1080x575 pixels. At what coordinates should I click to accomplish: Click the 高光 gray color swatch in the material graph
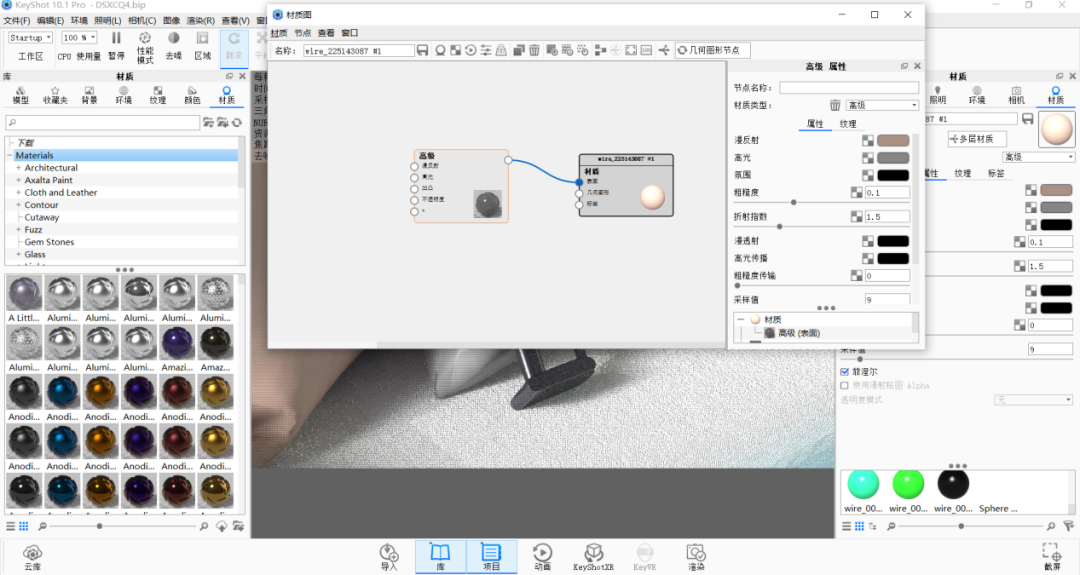click(893, 158)
